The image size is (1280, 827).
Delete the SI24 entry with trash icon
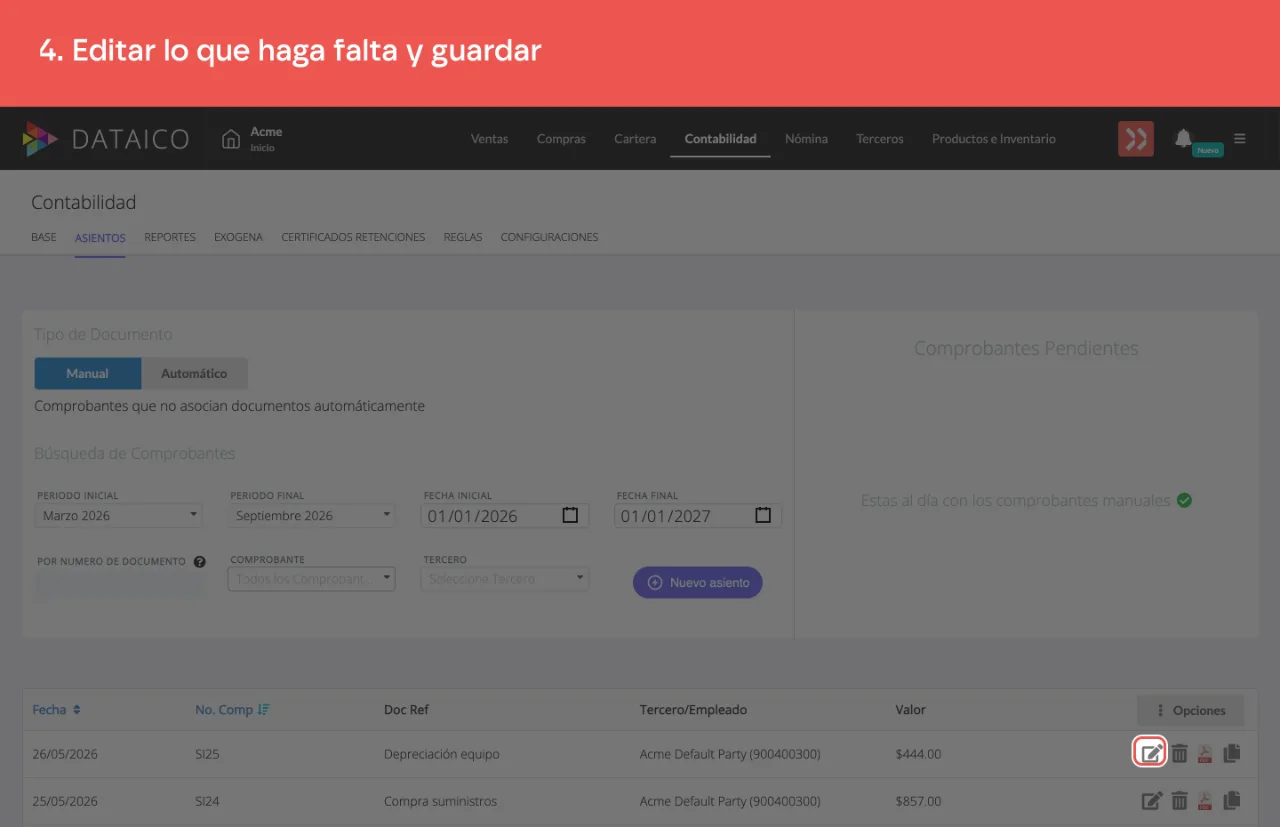point(1180,800)
